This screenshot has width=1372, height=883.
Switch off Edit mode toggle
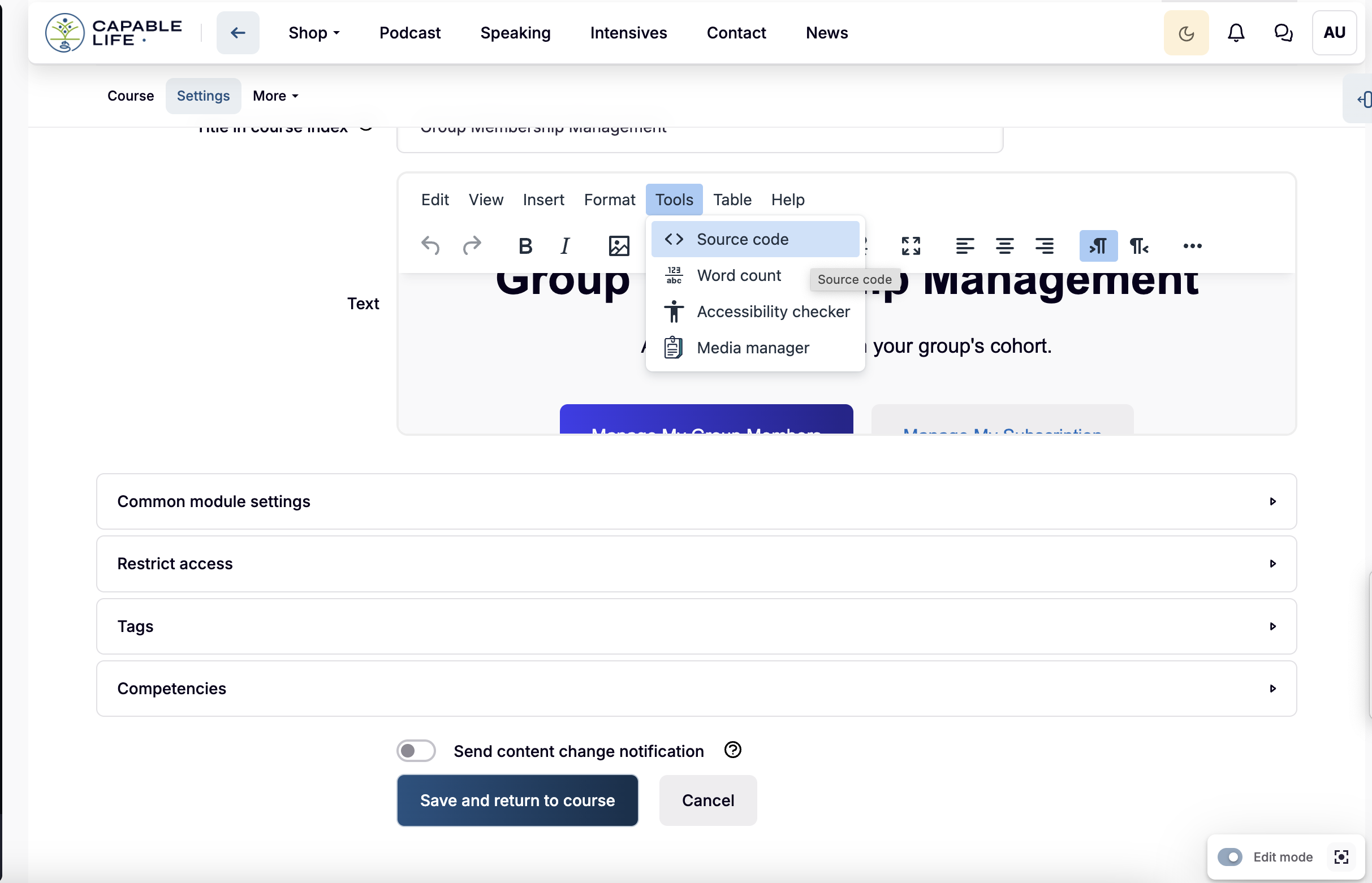(1229, 856)
